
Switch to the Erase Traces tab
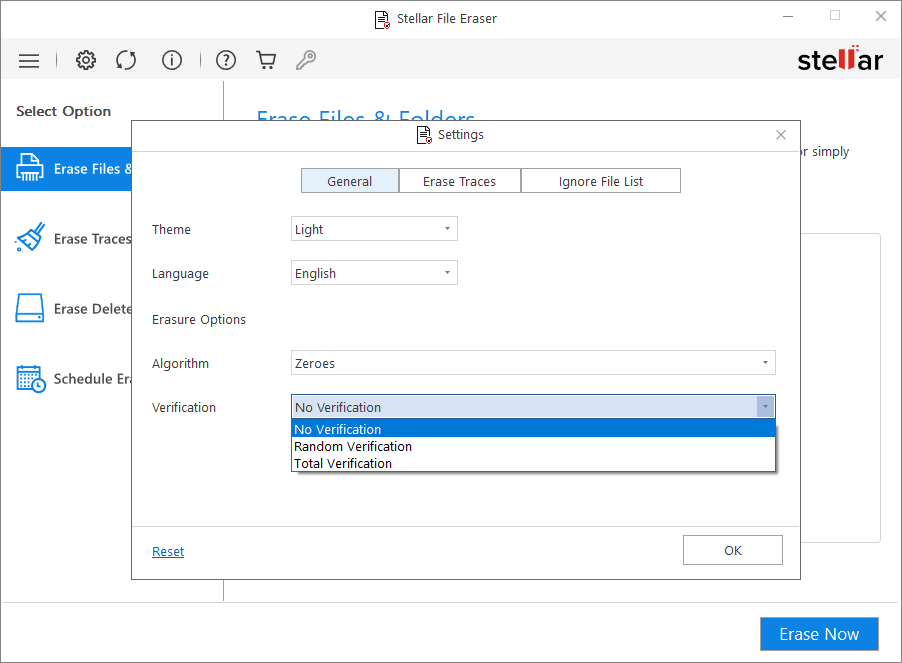(460, 181)
